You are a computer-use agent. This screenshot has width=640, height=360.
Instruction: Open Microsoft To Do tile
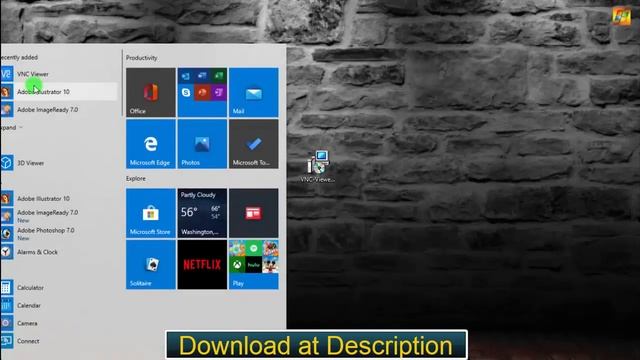pyautogui.click(x=253, y=144)
